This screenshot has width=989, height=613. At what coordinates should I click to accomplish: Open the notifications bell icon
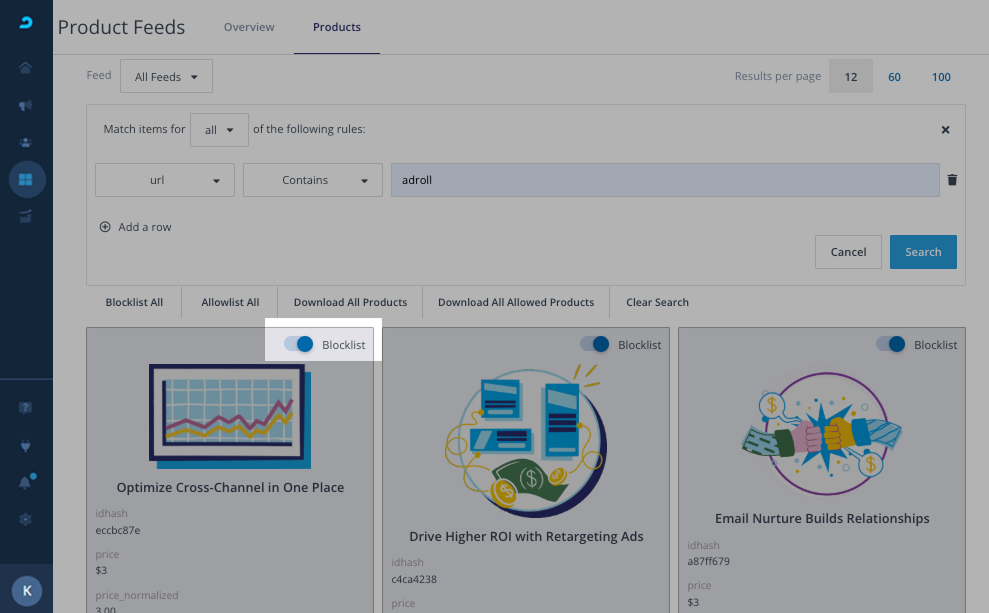point(26,482)
